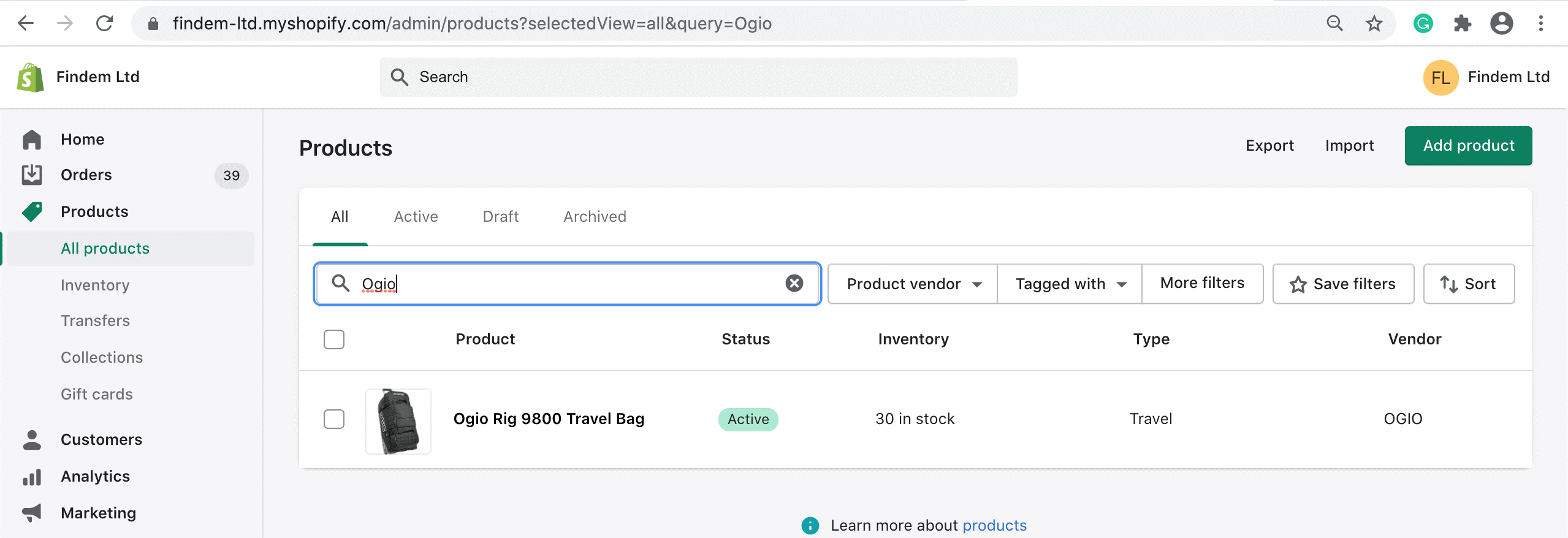
Task: Click the Inventory column header
Action: coord(913,339)
